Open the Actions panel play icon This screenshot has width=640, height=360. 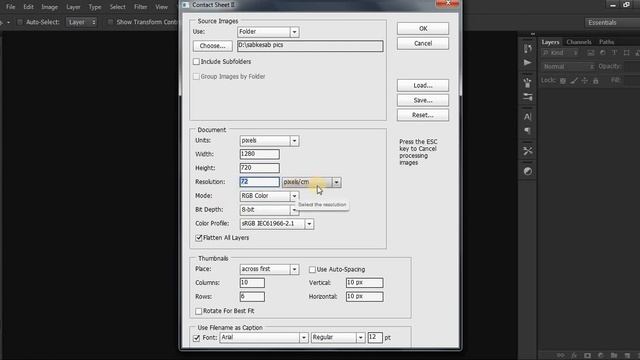527,62
